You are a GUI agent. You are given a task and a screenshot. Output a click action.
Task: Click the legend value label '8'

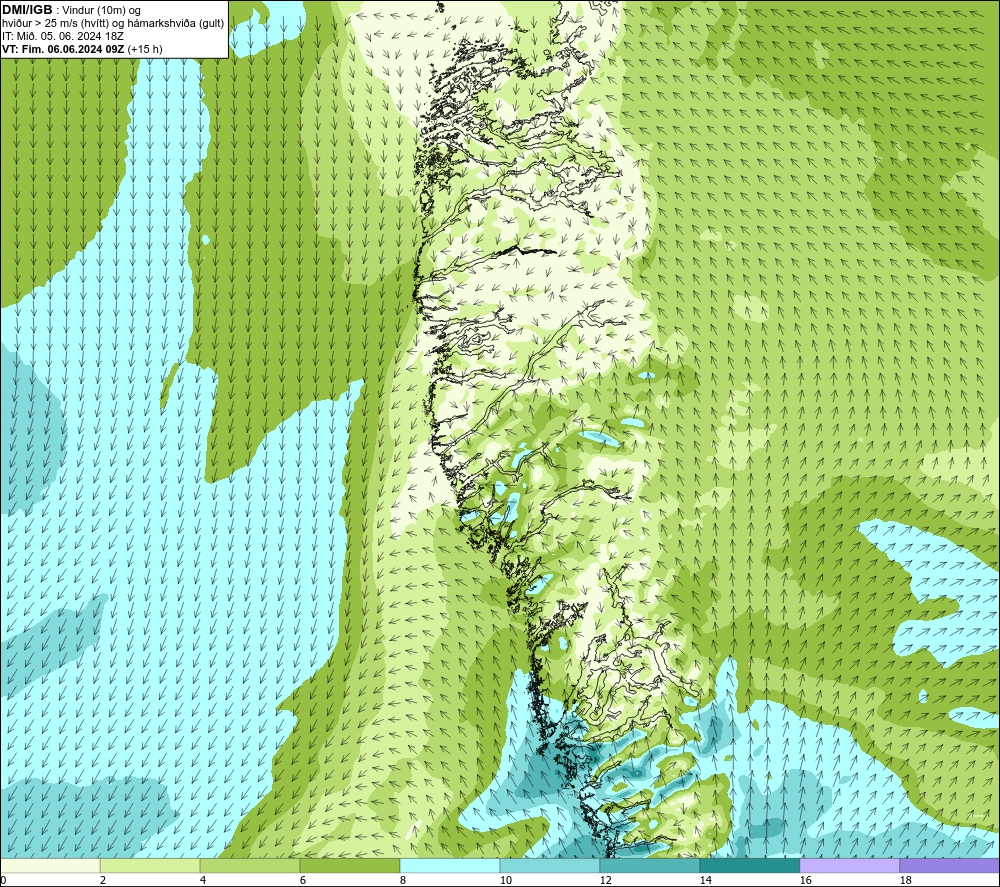pyautogui.click(x=403, y=880)
